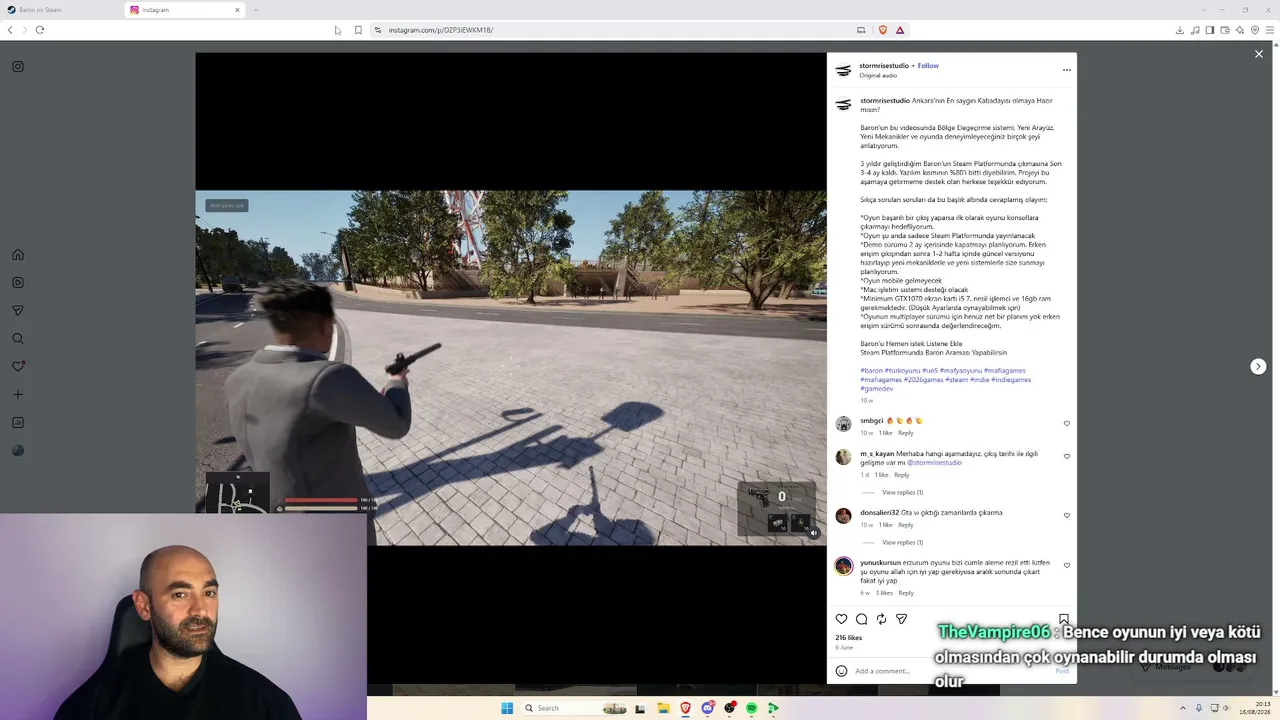Open File Explorer from taskbar
1280x720 pixels.
(663, 708)
